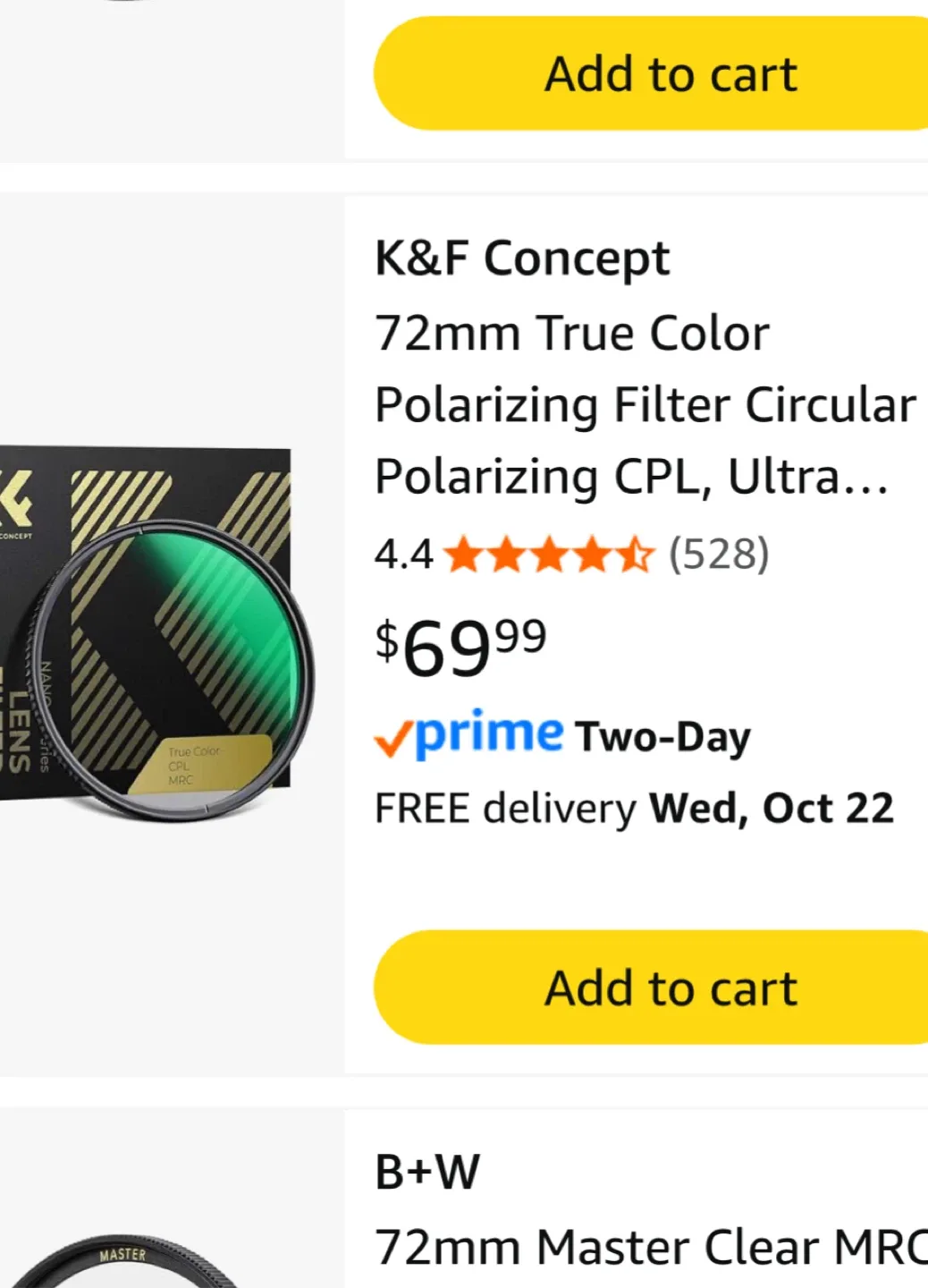This screenshot has width=928, height=1288.
Task: Tap the 4.4 rating number
Action: (x=403, y=555)
